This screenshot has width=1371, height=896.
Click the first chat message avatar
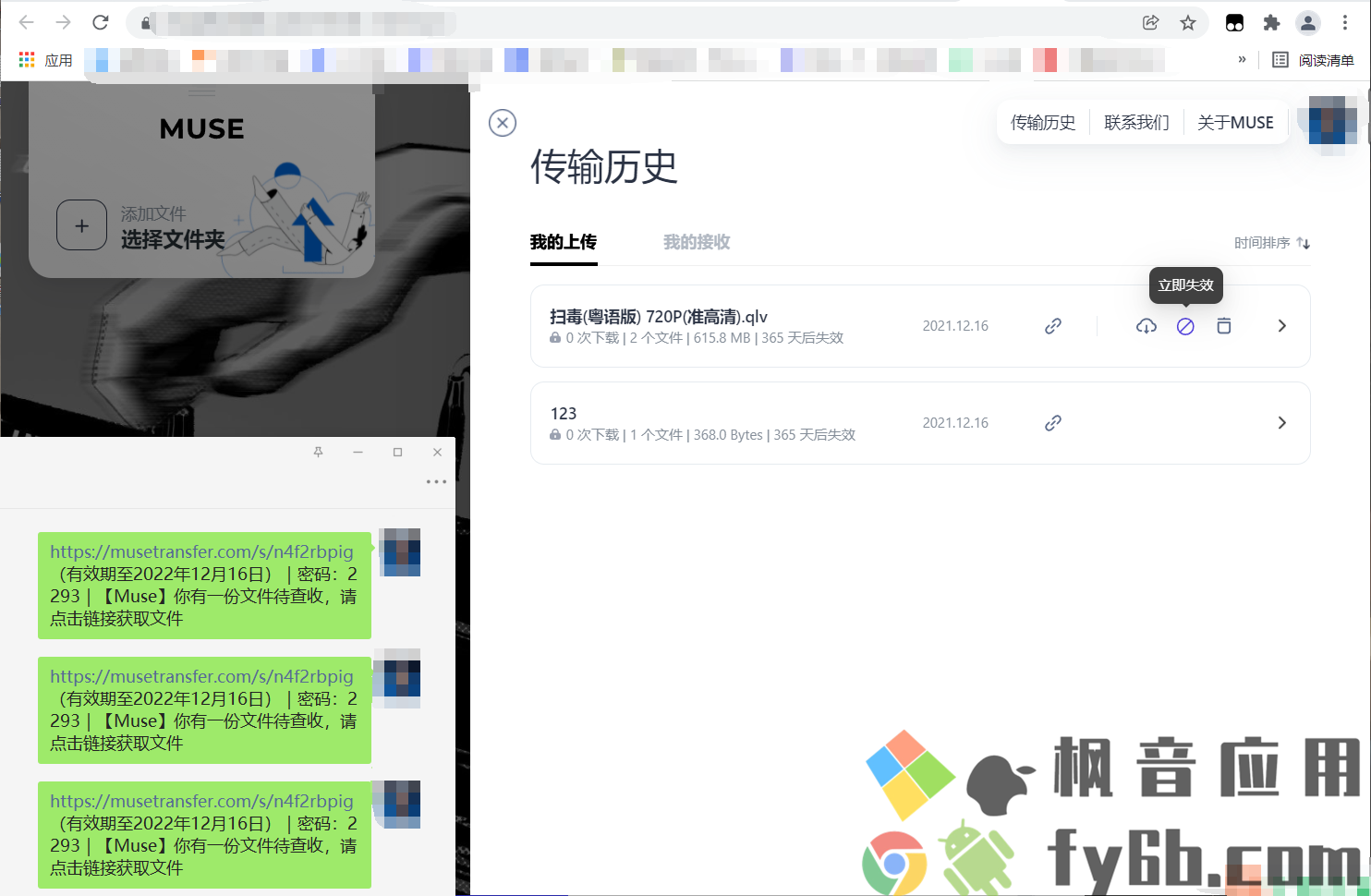click(x=401, y=552)
